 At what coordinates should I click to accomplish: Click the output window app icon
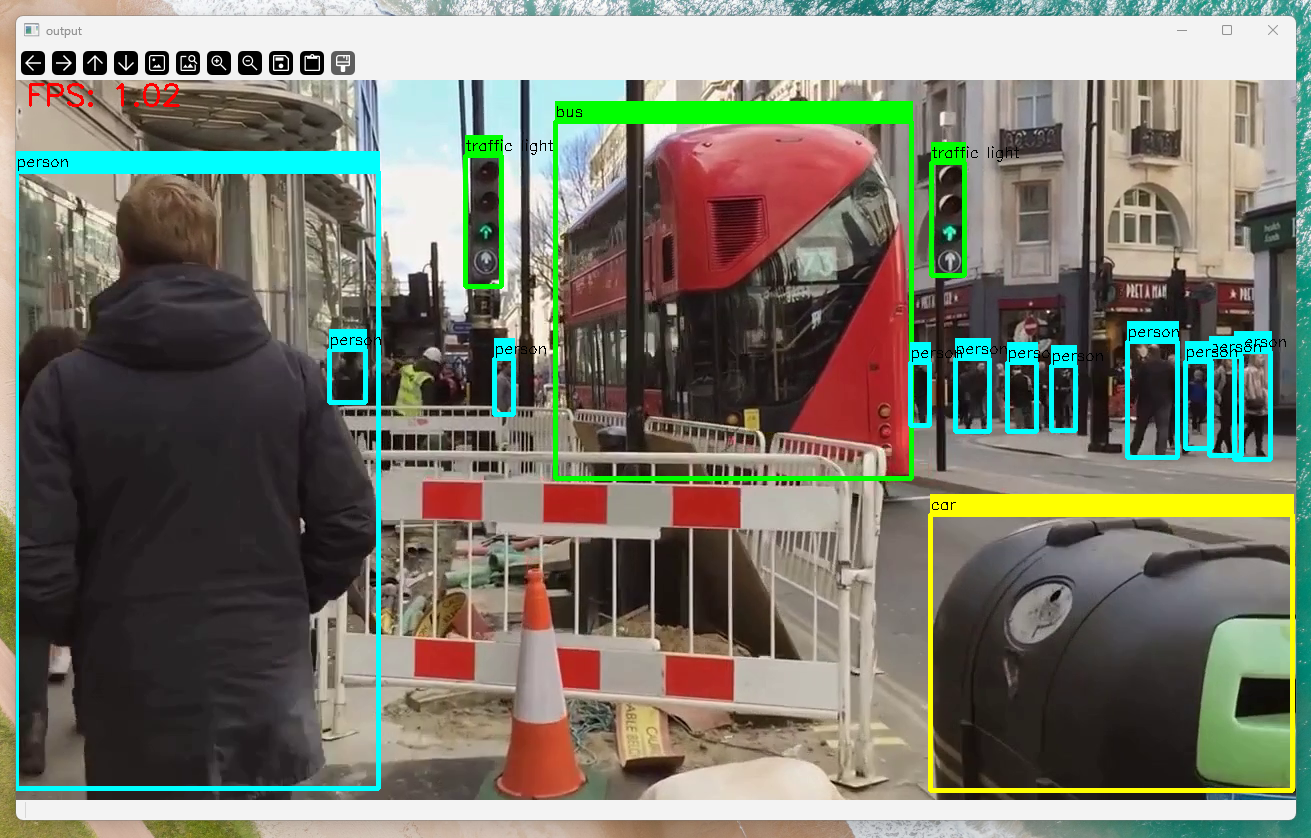32,30
